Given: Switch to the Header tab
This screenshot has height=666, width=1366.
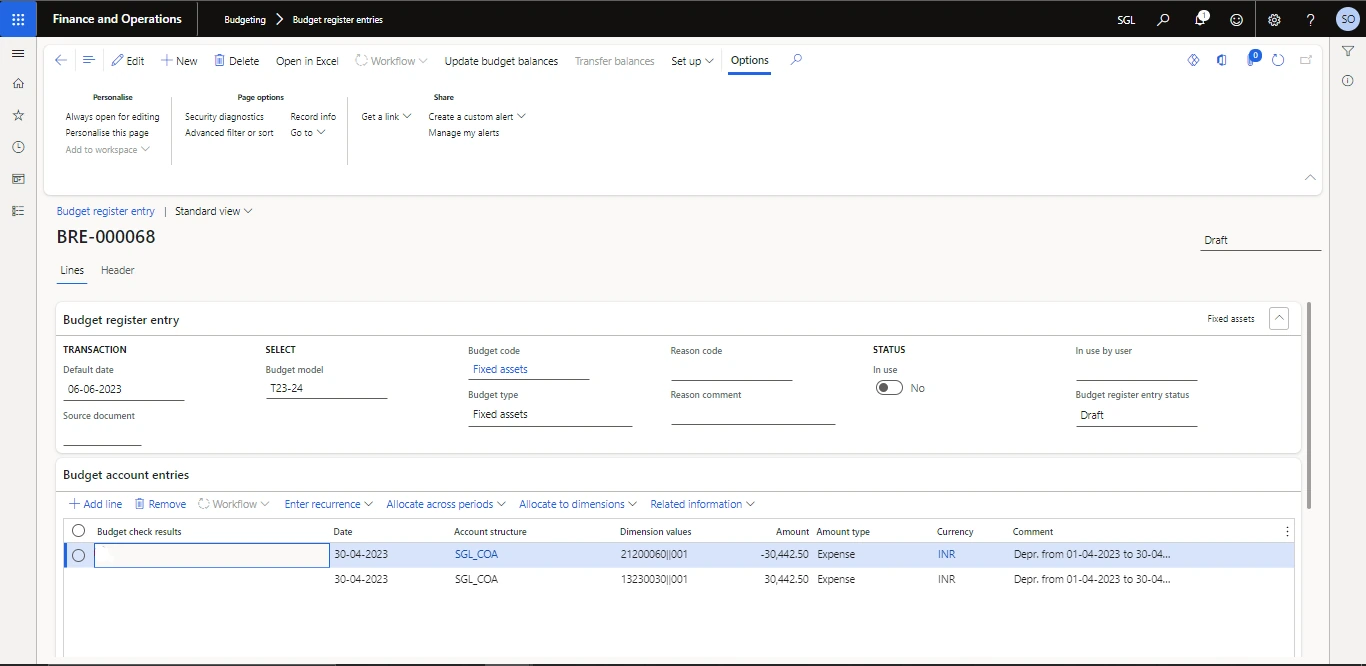Looking at the screenshot, I should tap(118, 270).
